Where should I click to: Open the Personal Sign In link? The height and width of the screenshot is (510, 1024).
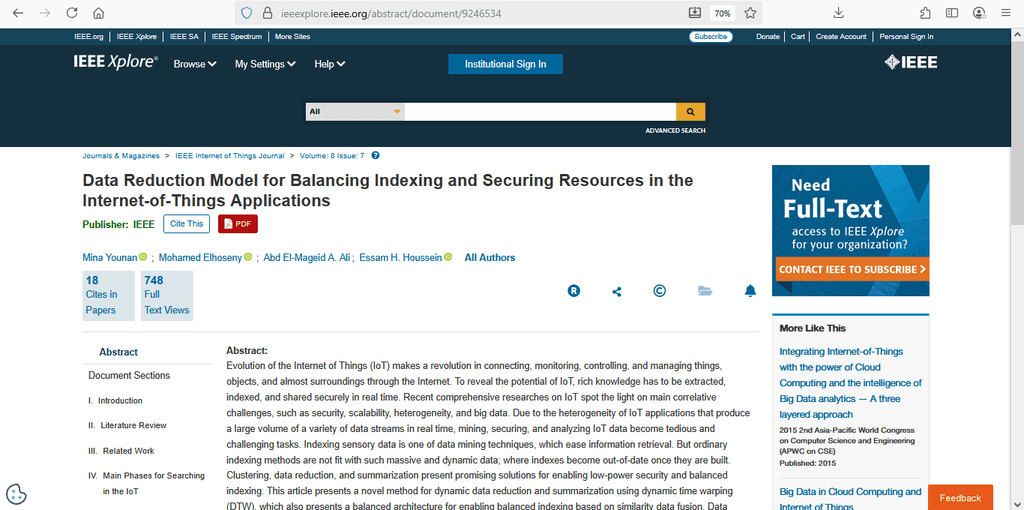click(x=906, y=37)
